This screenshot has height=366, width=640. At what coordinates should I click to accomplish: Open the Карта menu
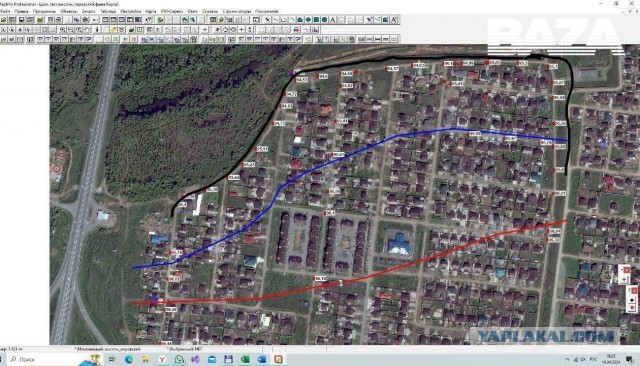[151, 11]
